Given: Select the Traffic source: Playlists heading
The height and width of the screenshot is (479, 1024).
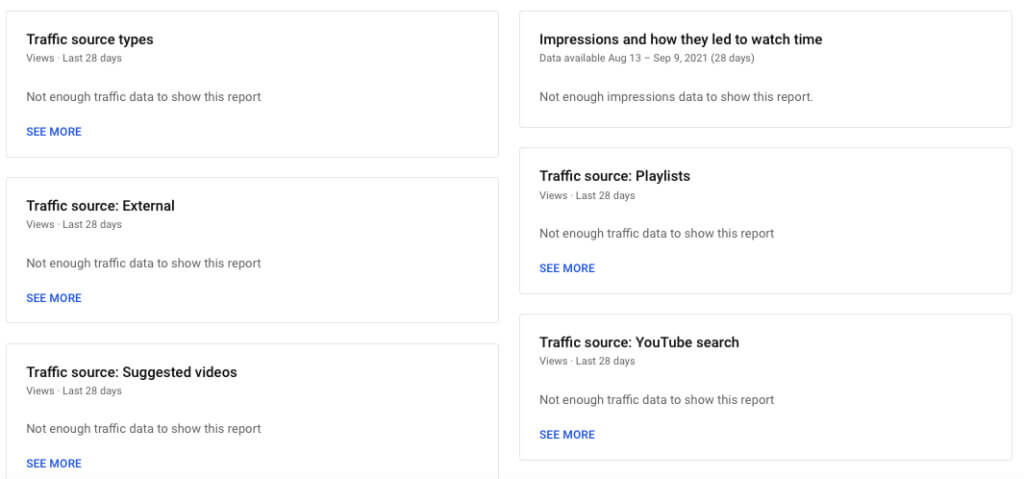Looking at the screenshot, I should pos(614,176).
